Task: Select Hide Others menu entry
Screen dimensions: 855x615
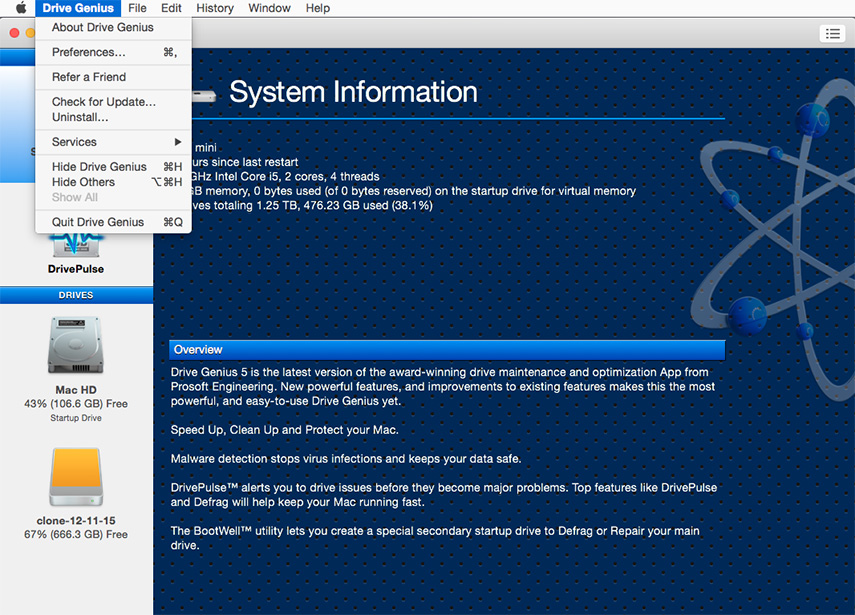Action: (113, 182)
